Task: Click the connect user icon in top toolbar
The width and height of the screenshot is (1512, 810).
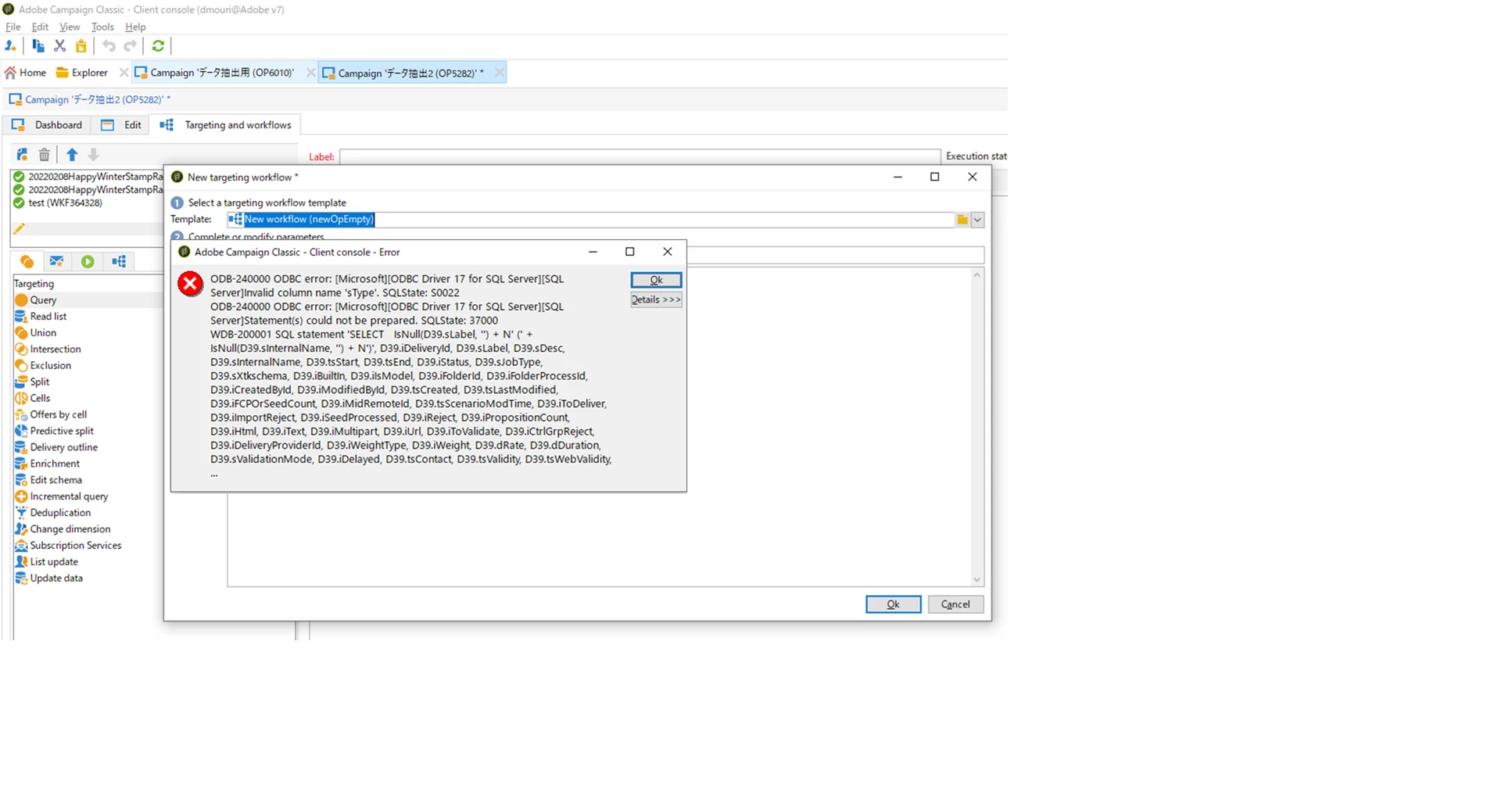Action: point(11,46)
